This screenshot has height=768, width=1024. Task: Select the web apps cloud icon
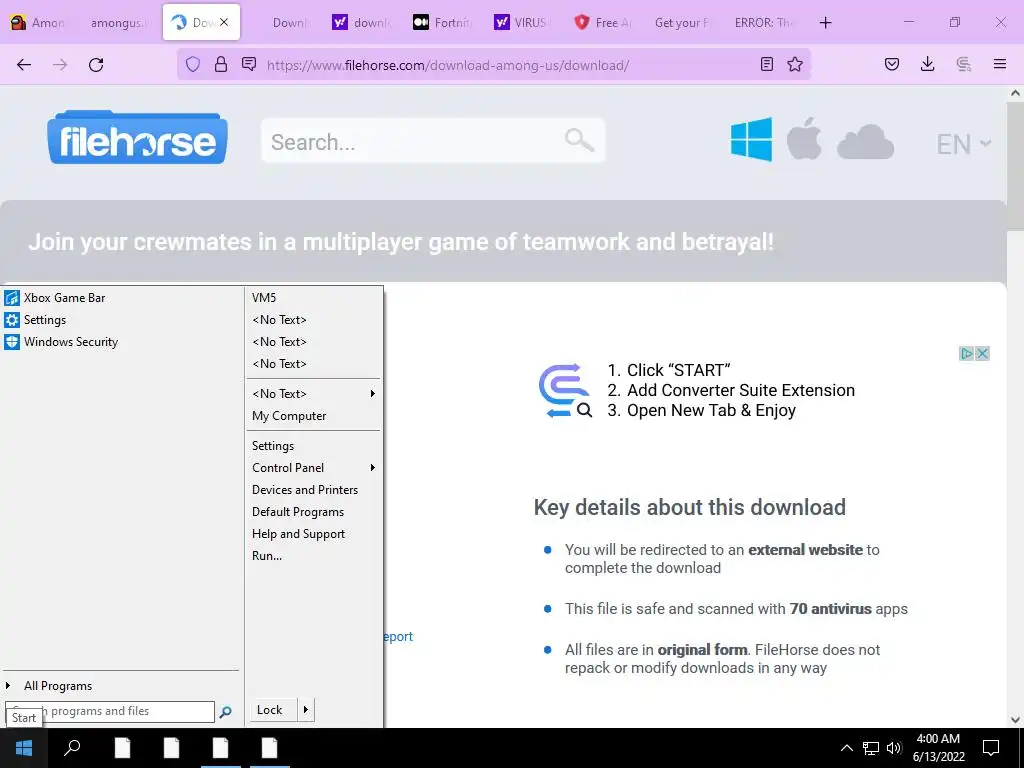(x=865, y=142)
